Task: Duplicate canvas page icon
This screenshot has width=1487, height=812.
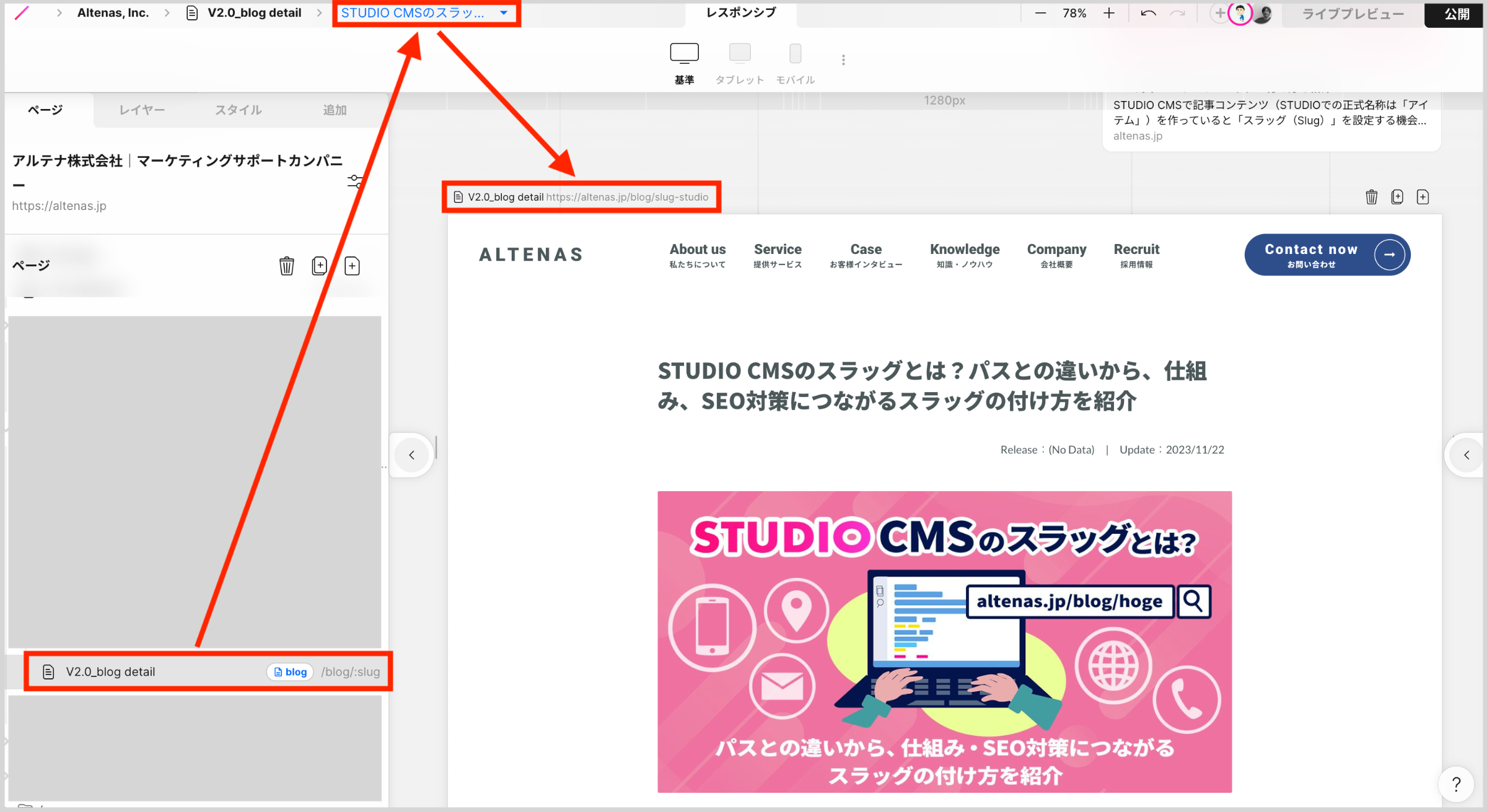Action: click(x=1397, y=197)
